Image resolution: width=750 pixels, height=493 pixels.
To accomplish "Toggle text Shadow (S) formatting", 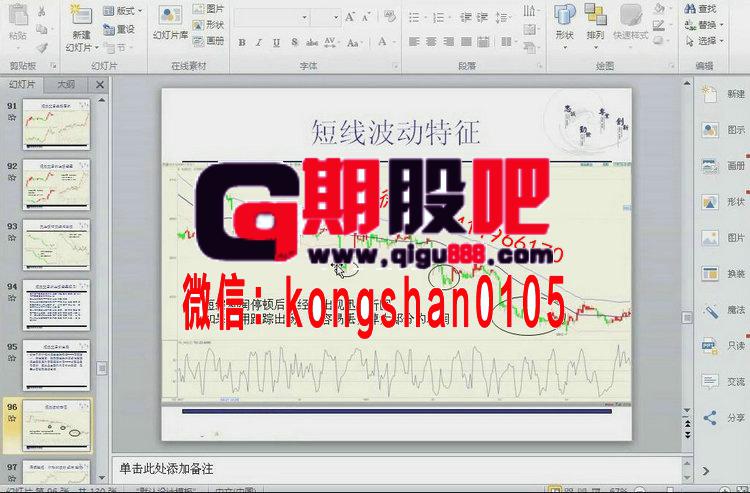I will click(294, 43).
